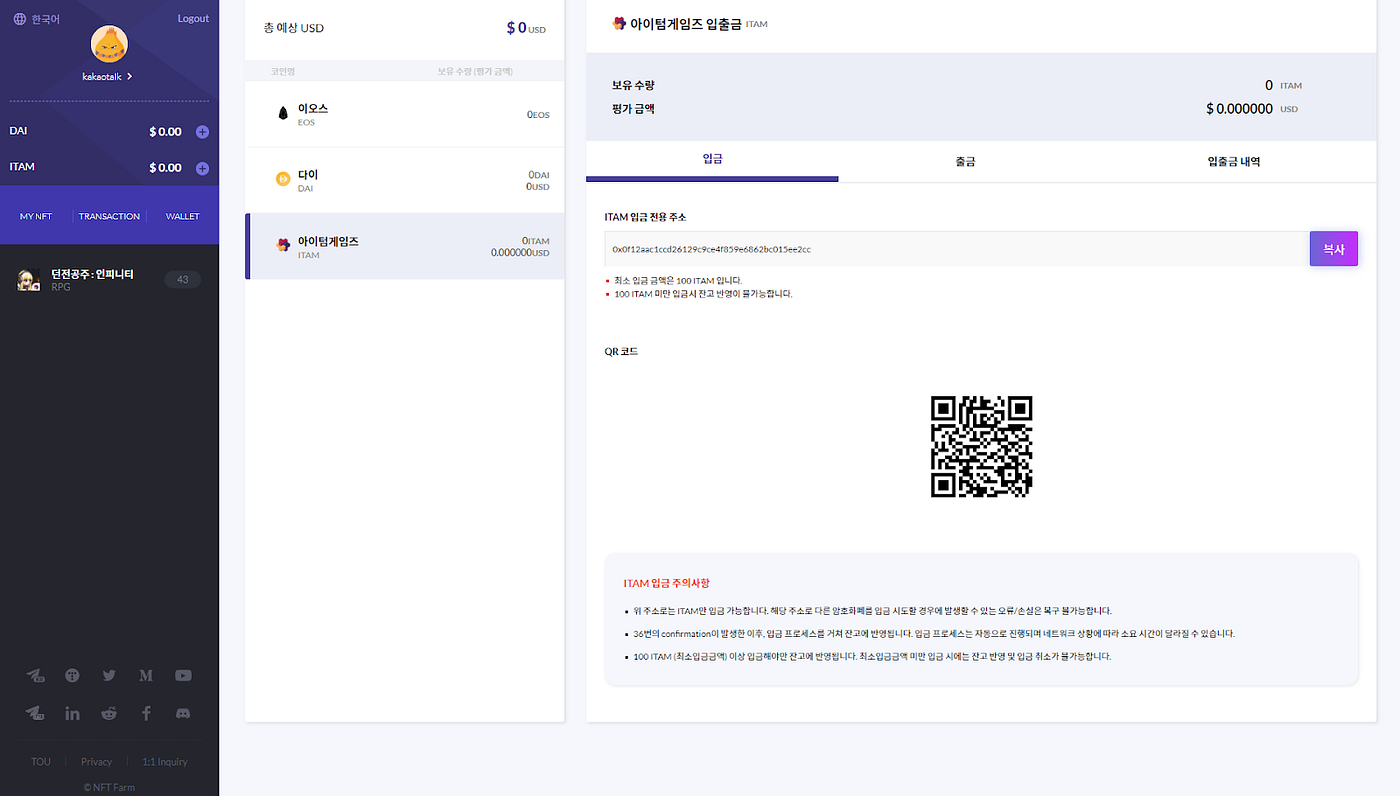The width and height of the screenshot is (1400, 796).
Task: Select the 아이텀게임즈 ITAM coin row
Action: pos(405,246)
